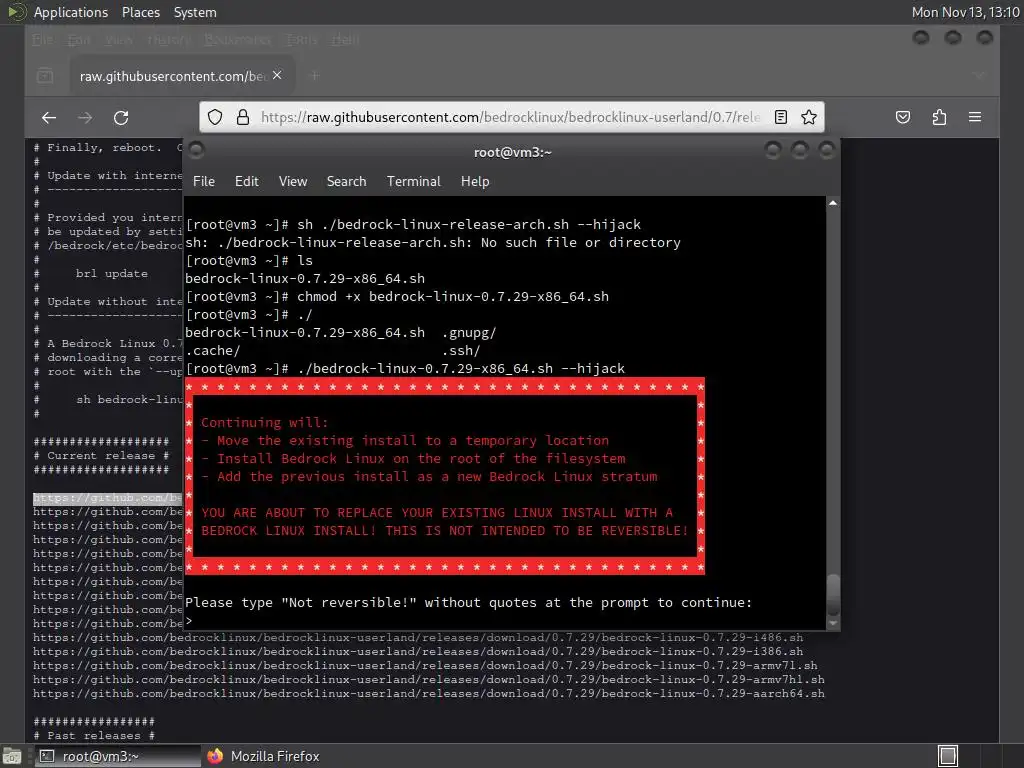Click "Install Bedrock Linux on the root" line
The width and height of the screenshot is (1024, 768).
click(413, 458)
